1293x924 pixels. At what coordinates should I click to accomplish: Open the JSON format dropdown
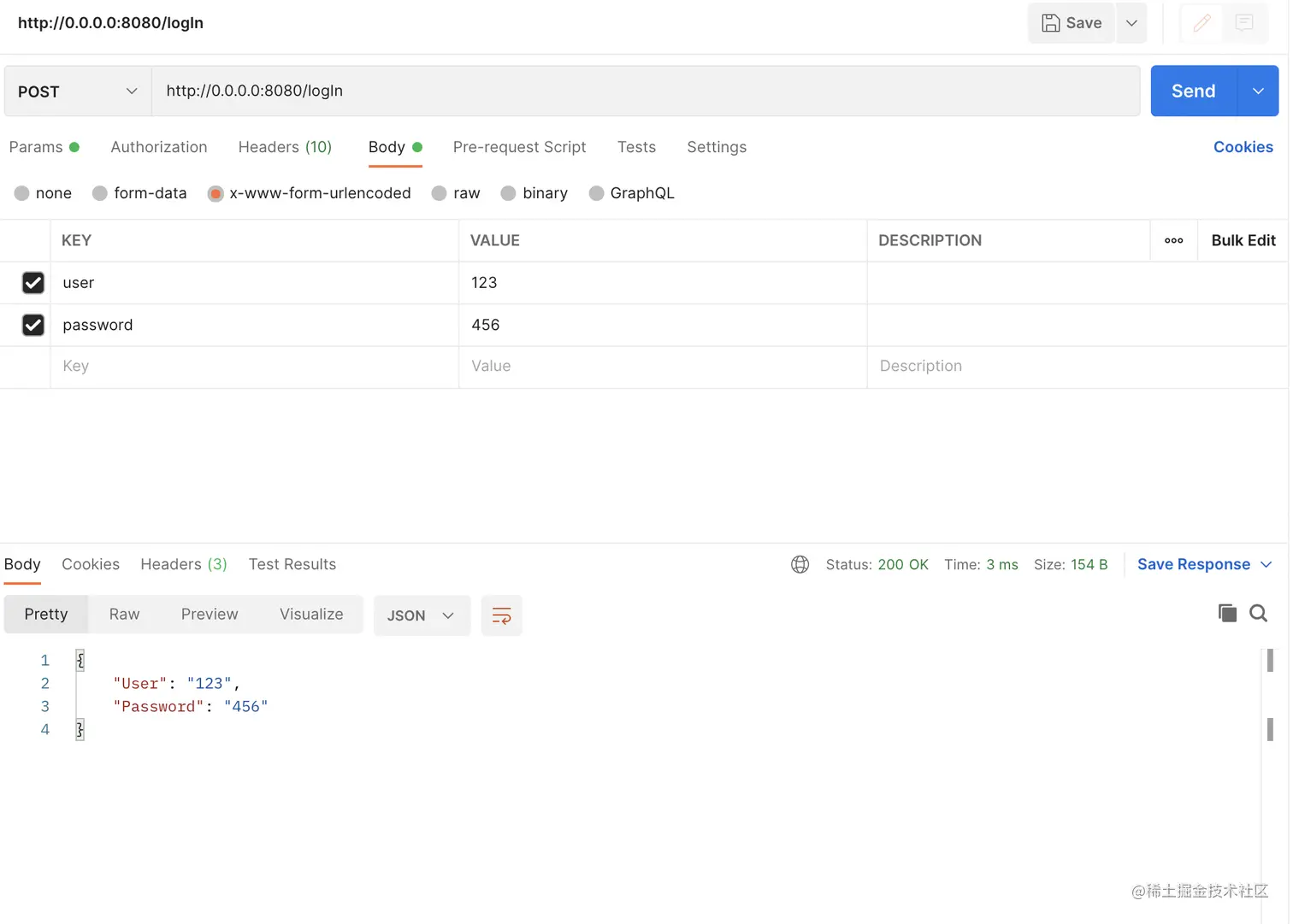click(x=422, y=615)
